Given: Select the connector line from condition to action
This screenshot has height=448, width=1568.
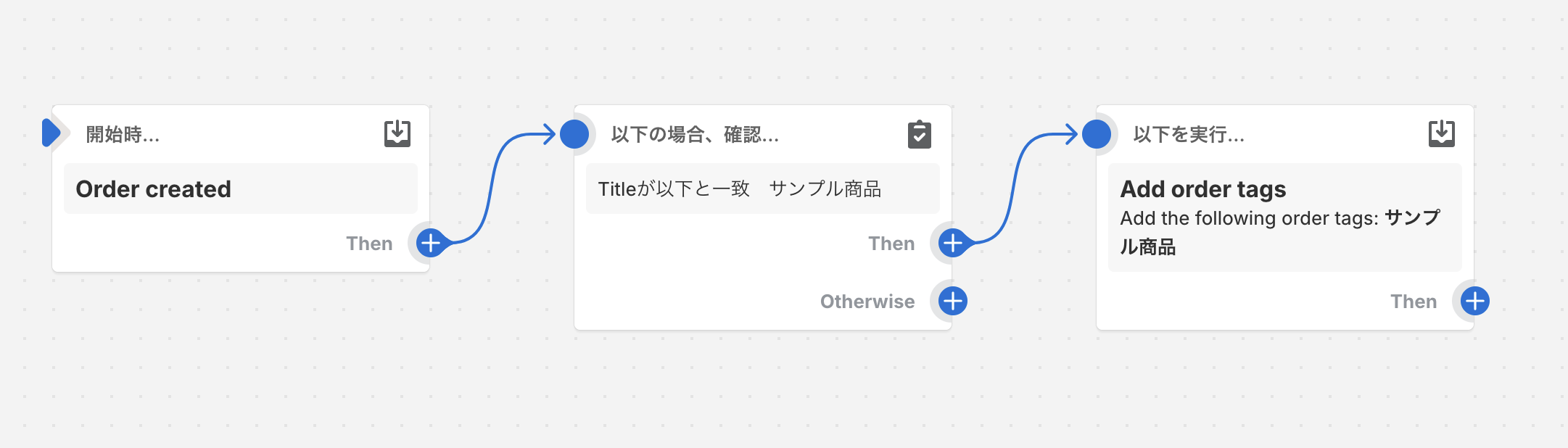Looking at the screenshot, I should 1015,187.
